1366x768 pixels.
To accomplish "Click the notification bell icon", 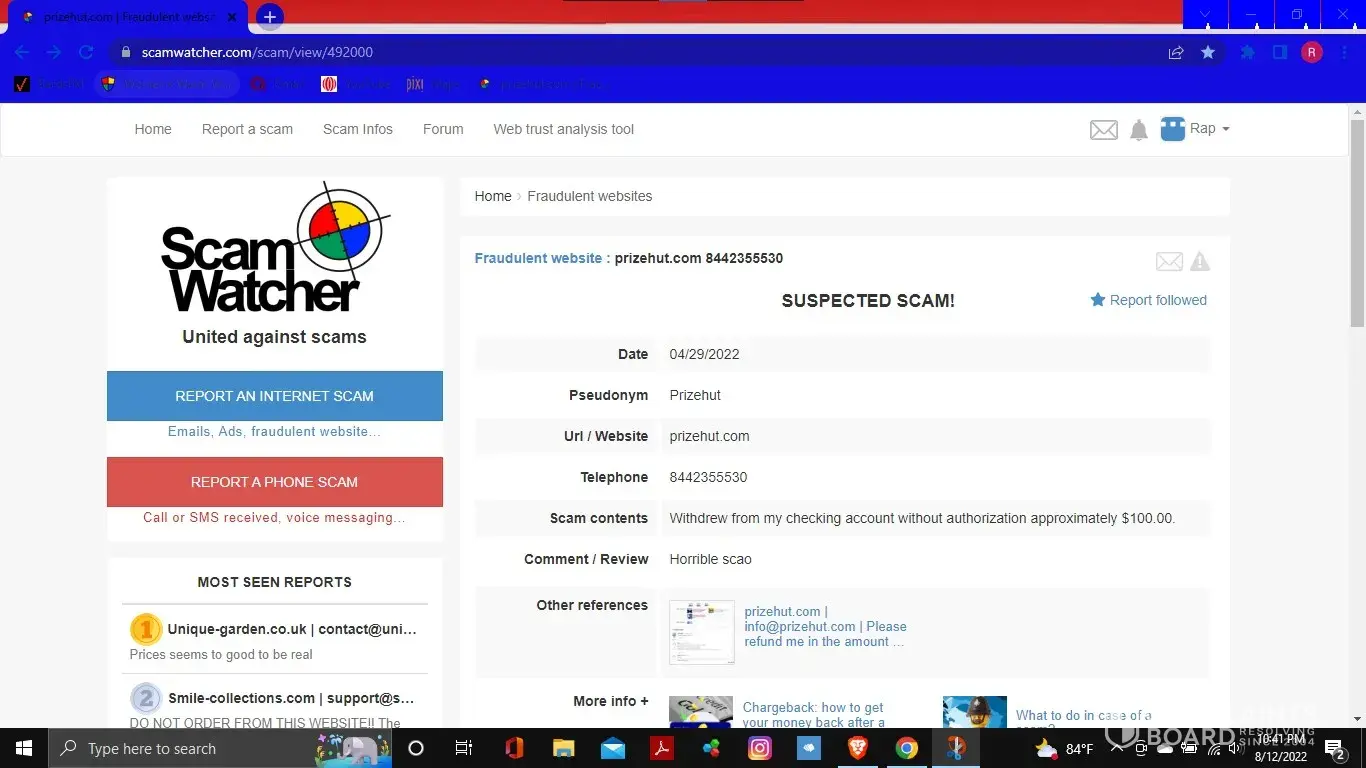I will (x=1139, y=130).
